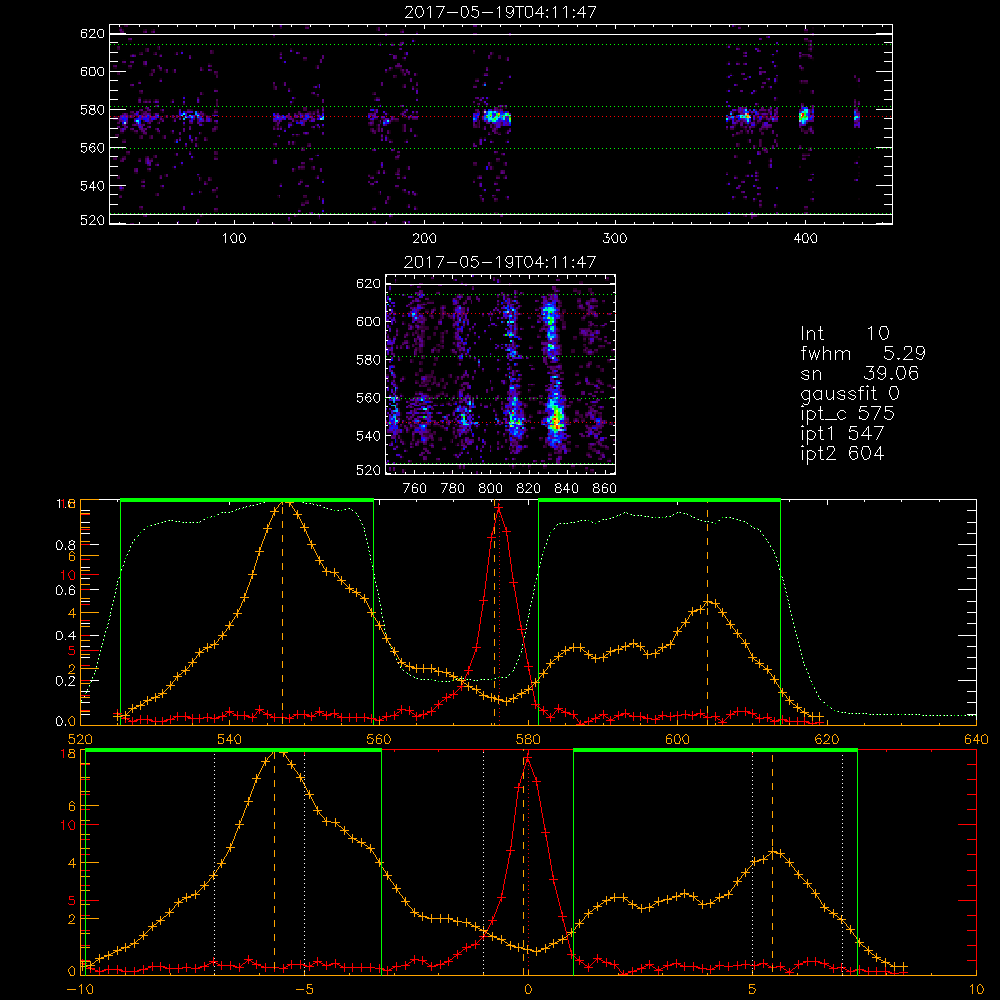Click the middle image title 2017-05-19T04:11:47
The height and width of the screenshot is (1000, 1000).
[500, 262]
